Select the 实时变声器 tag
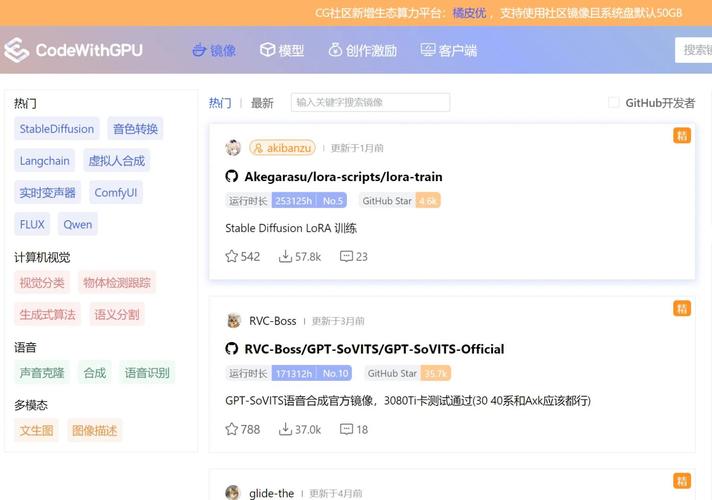The width and height of the screenshot is (712, 500). coord(47,193)
